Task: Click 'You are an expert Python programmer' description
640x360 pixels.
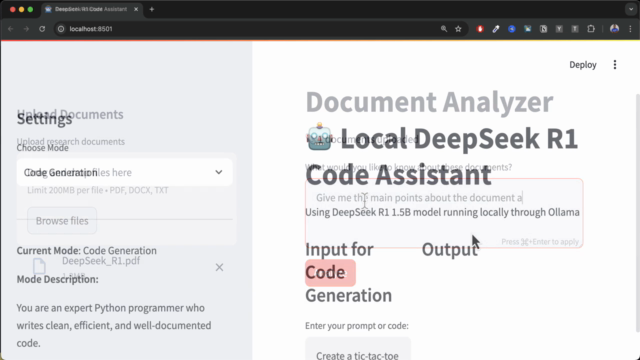Action: click(x=114, y=325)
